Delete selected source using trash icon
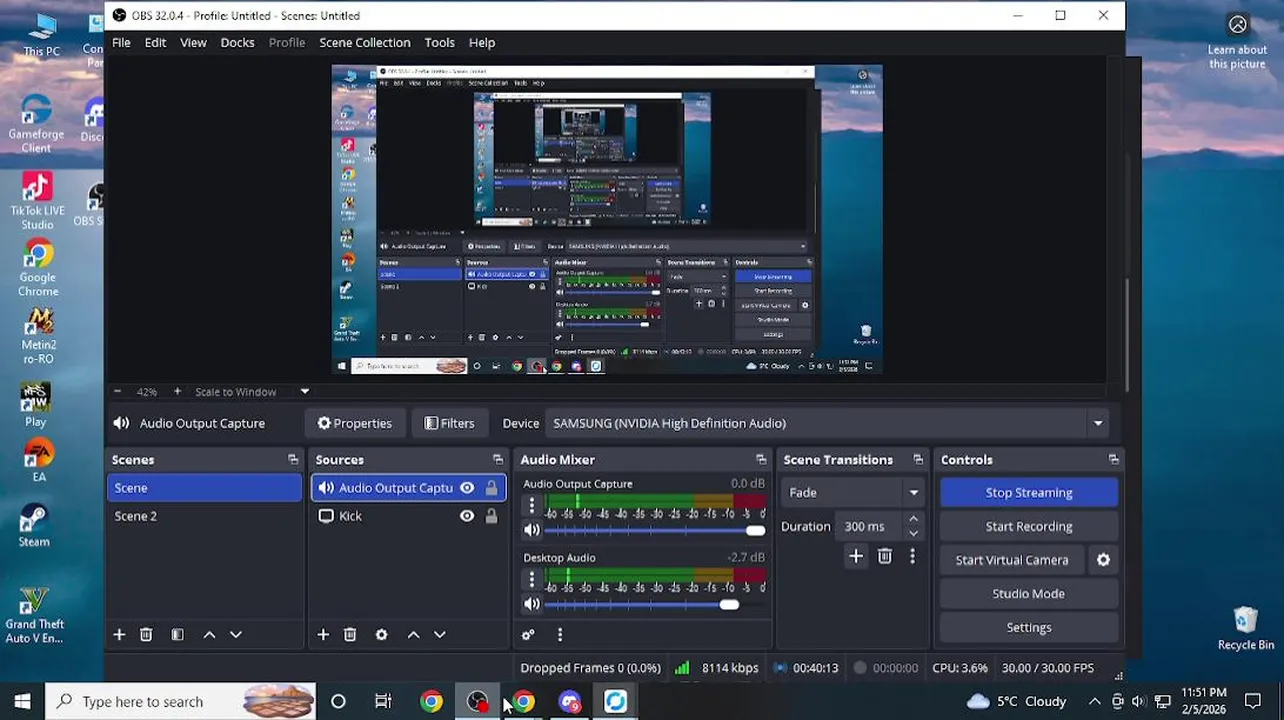Image resolution: width=1284 pixels, height=720 pixels. [x=350, y=634]
